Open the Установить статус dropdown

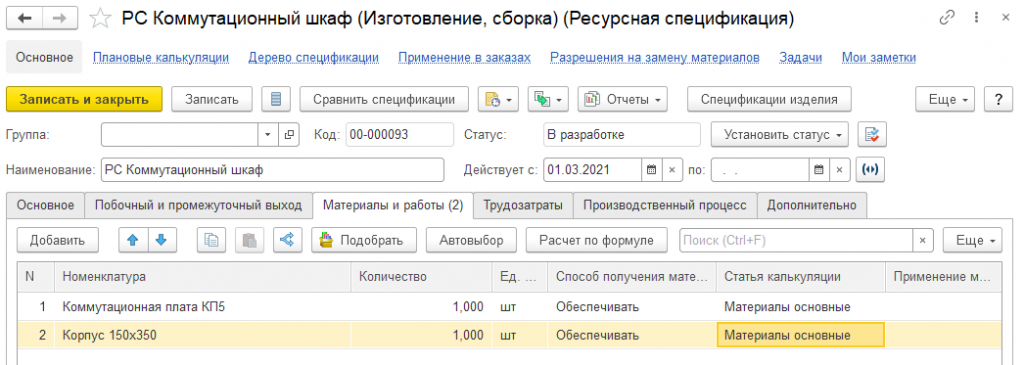tap(780, 135)
